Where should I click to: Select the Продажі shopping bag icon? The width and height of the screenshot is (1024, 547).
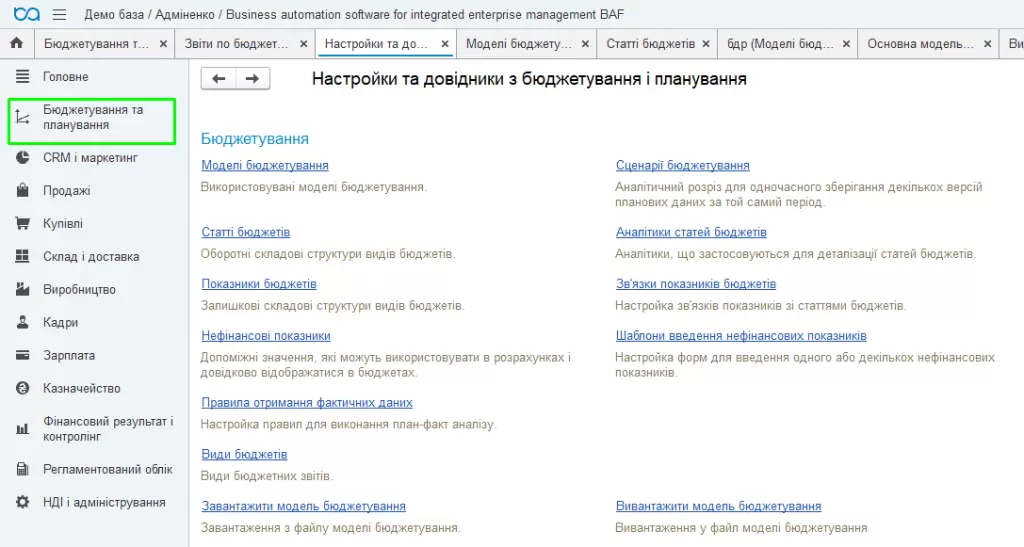pyautogui.click(x=22, y=191)
